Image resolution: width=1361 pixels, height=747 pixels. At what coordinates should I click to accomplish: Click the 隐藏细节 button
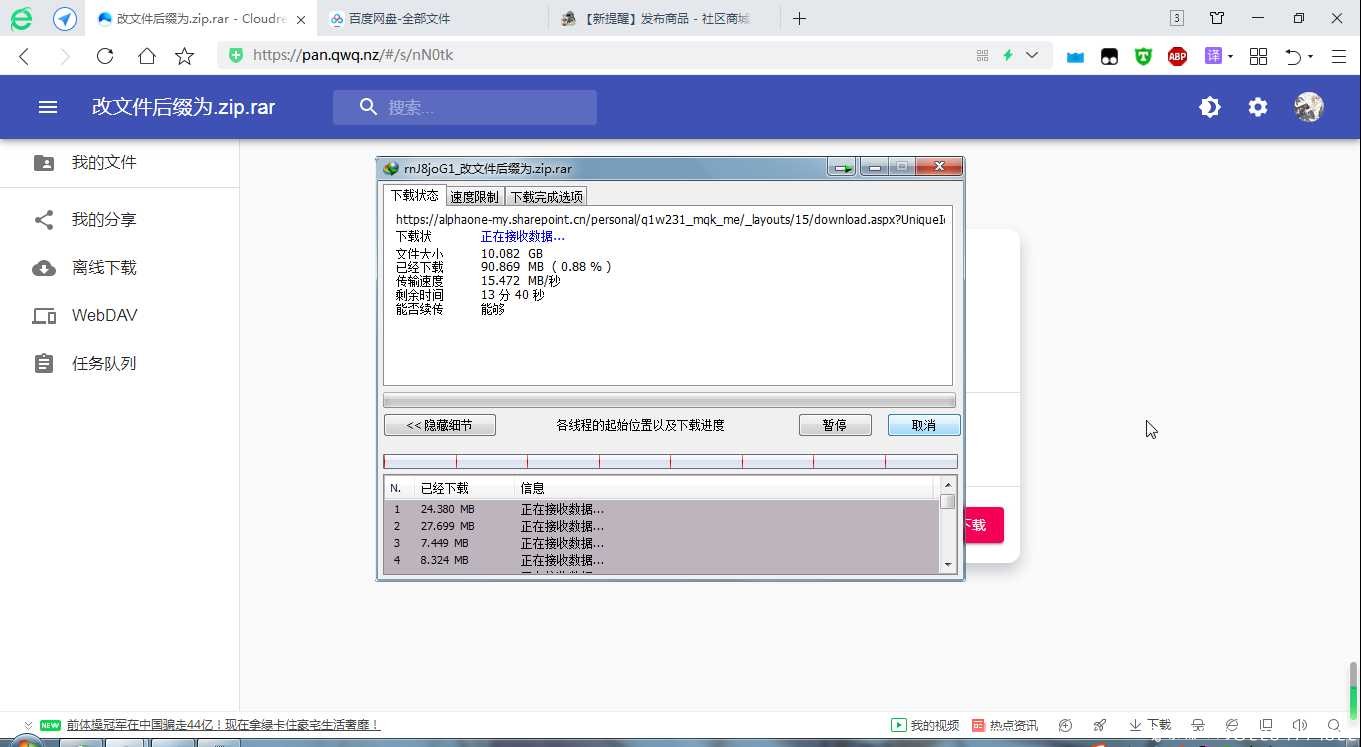[x=440, y=425]
